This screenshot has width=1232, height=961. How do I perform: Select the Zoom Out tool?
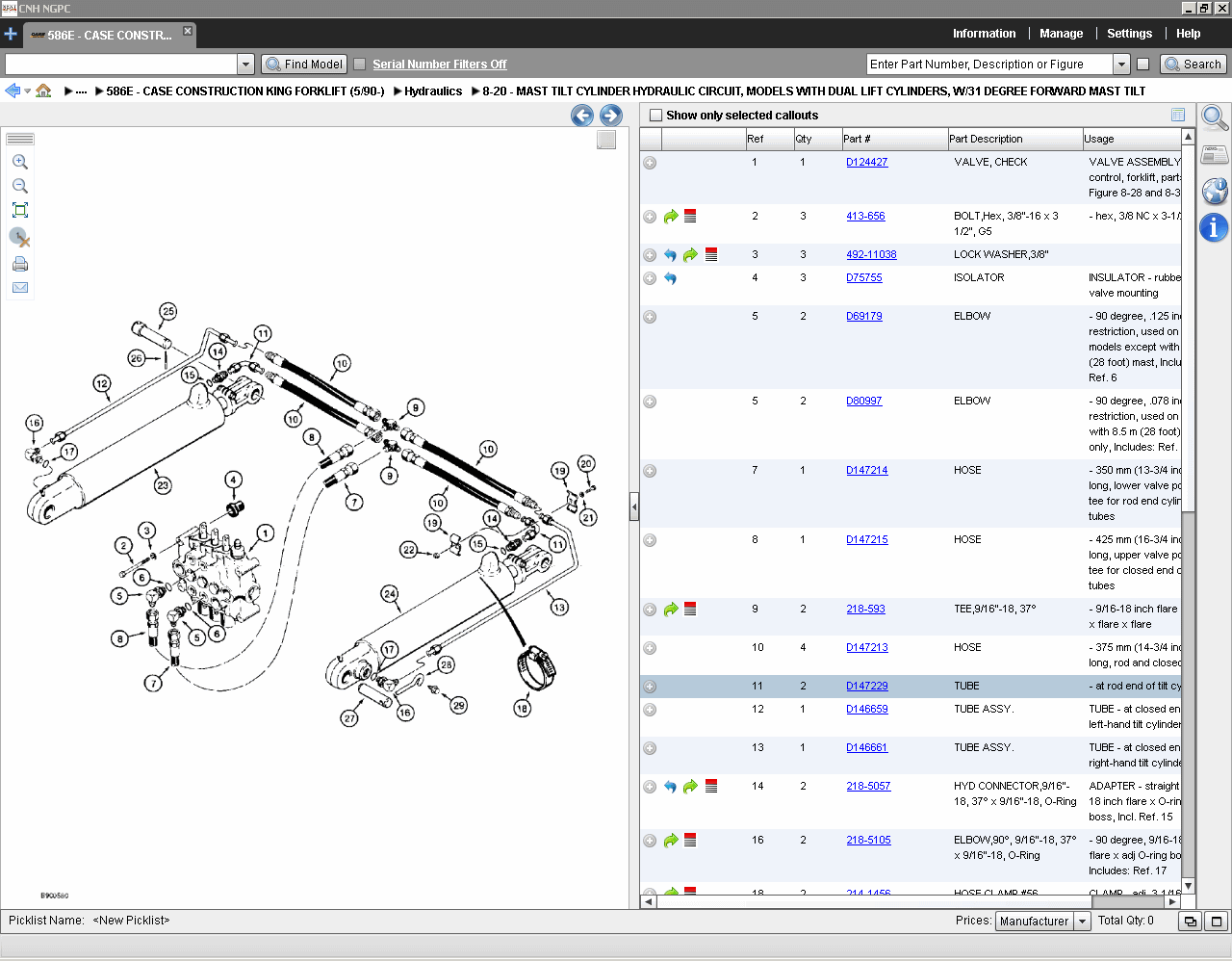point(19,186)
